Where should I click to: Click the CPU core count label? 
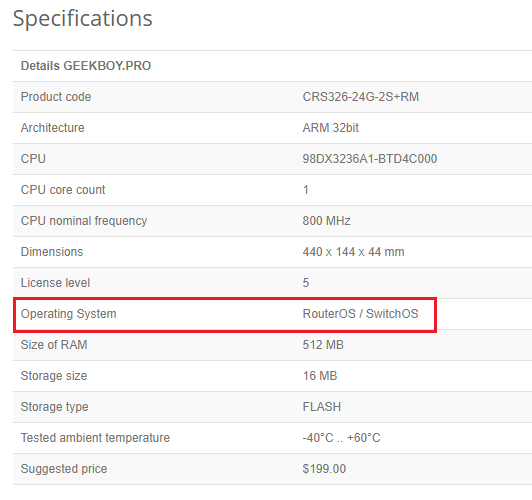pyautogui.click(x=63, y=190)
